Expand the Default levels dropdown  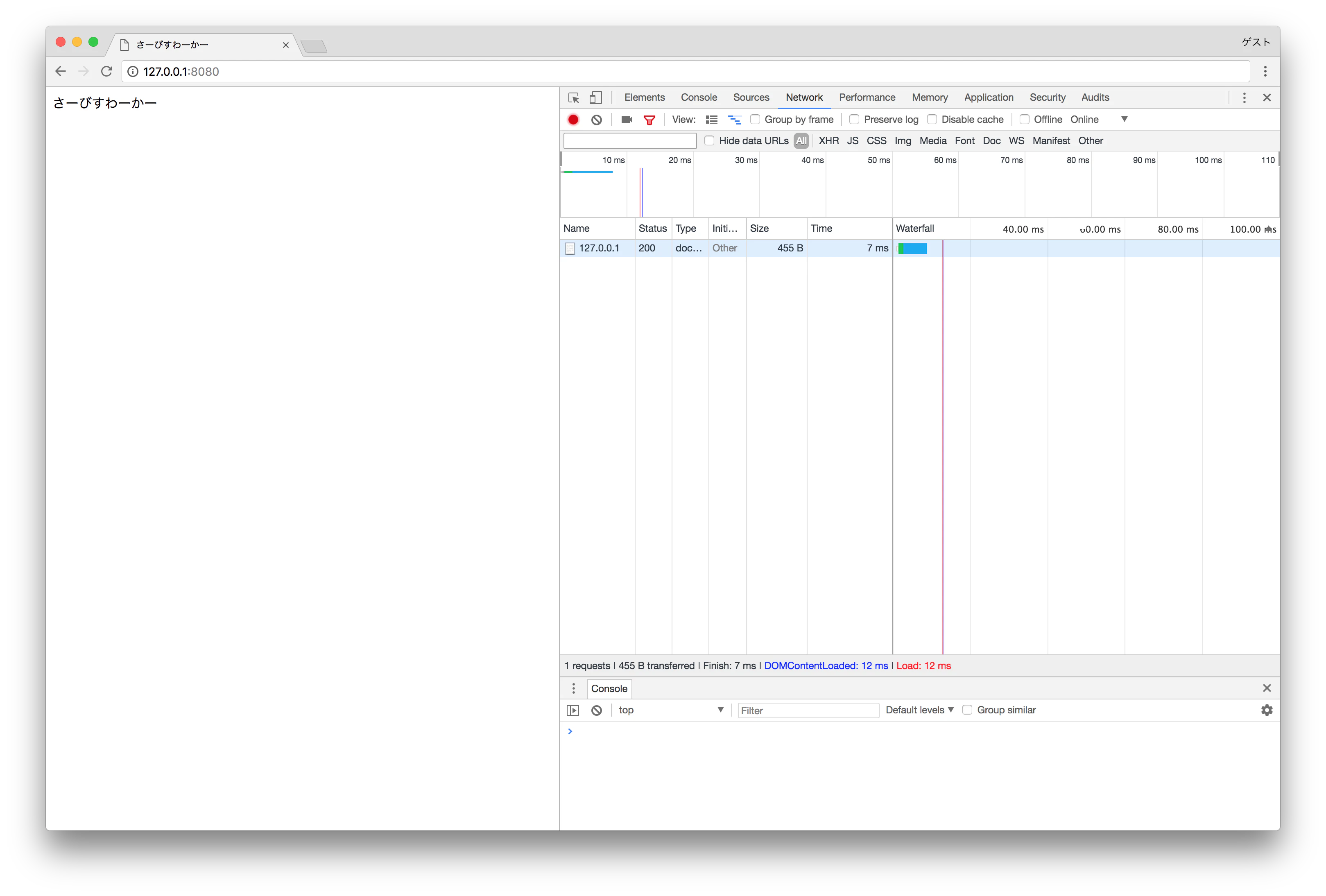coord(919,710)
